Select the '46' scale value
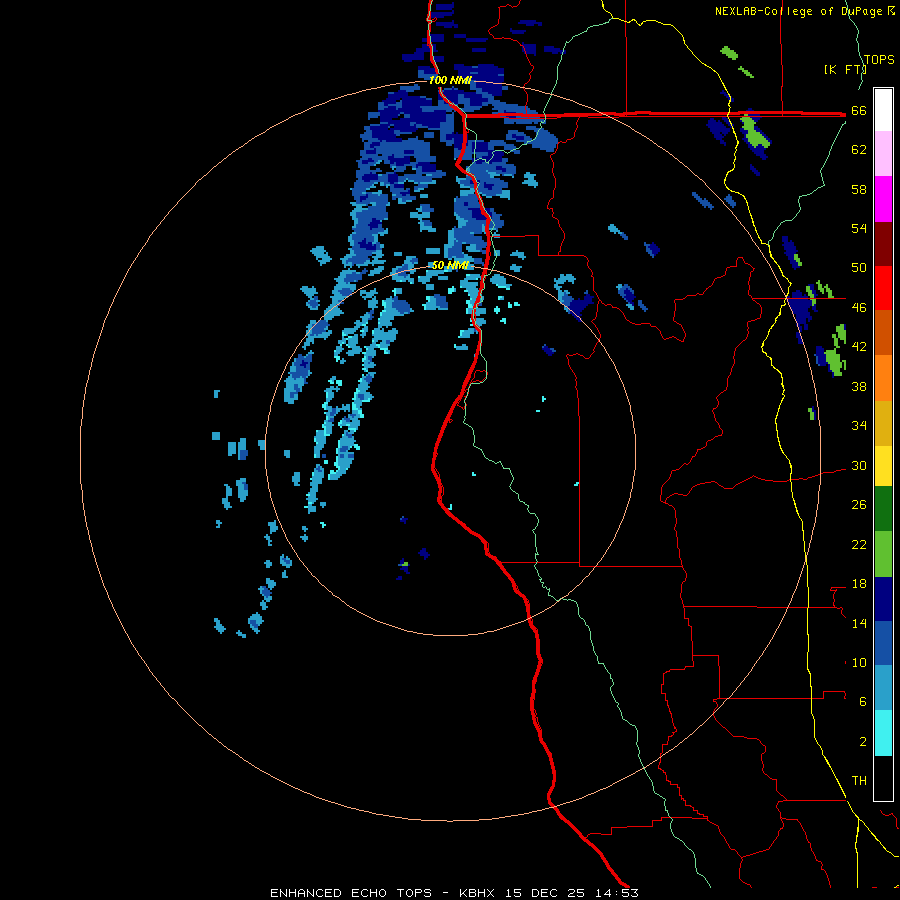 [859, 307]
